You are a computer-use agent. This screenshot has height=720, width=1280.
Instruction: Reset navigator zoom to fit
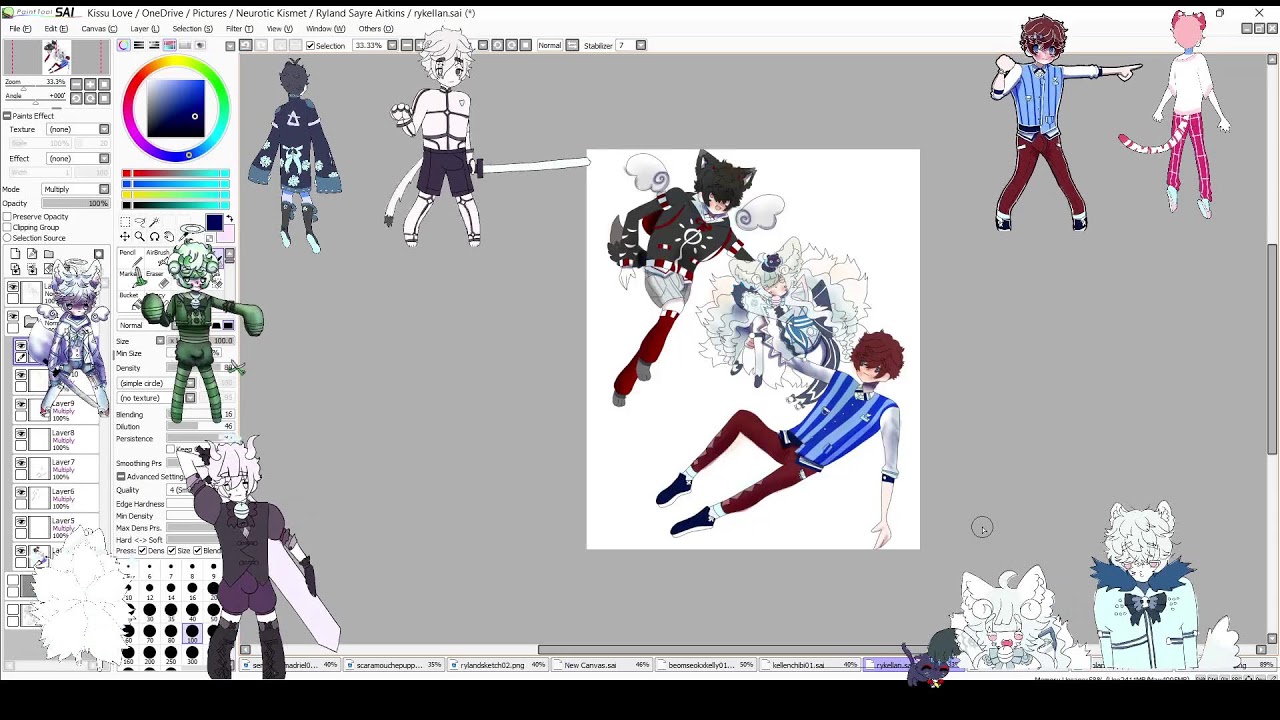pyautogui.click(x=104, y=84)
